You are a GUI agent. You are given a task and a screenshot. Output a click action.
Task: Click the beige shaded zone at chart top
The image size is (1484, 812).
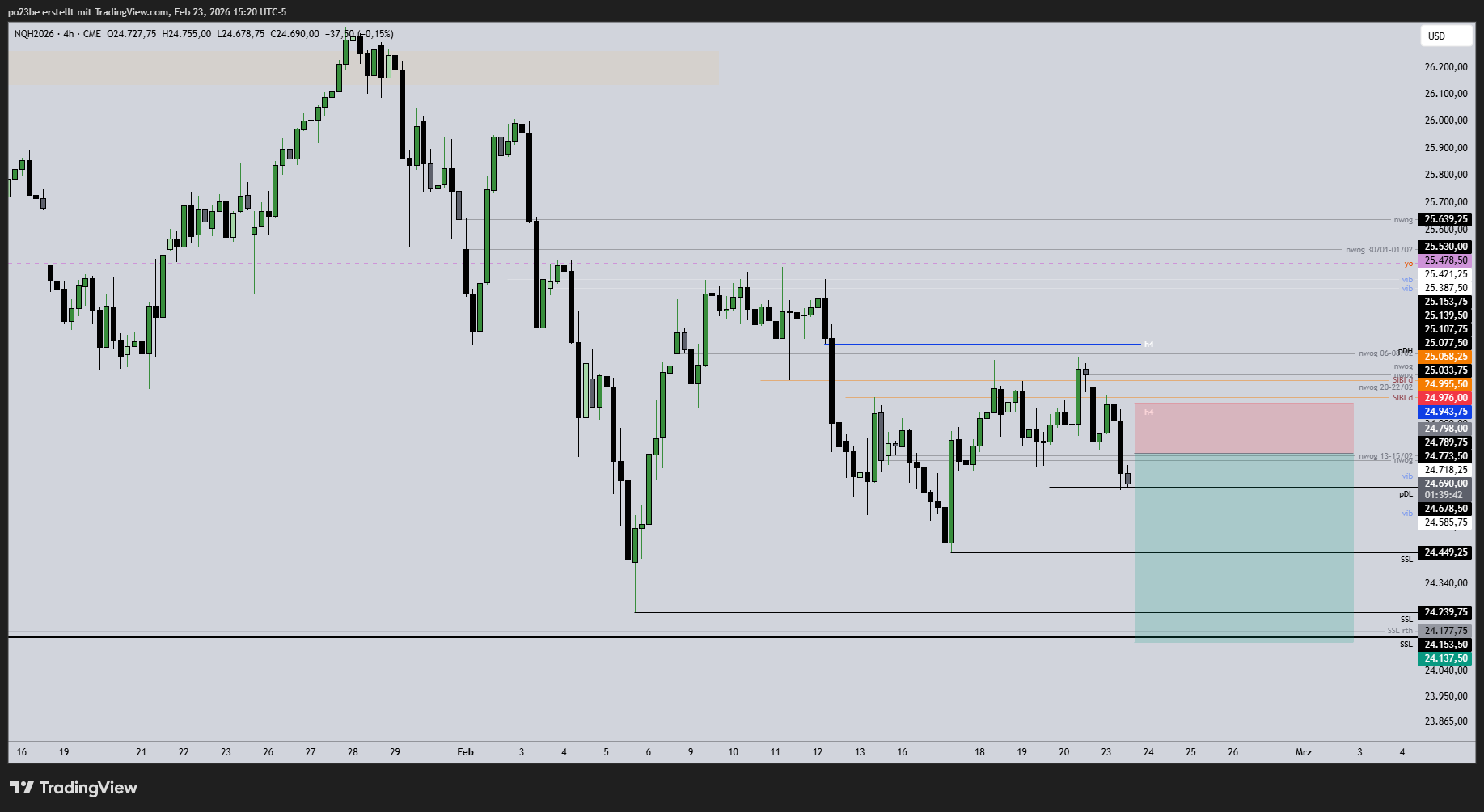[x=363, y=68]
